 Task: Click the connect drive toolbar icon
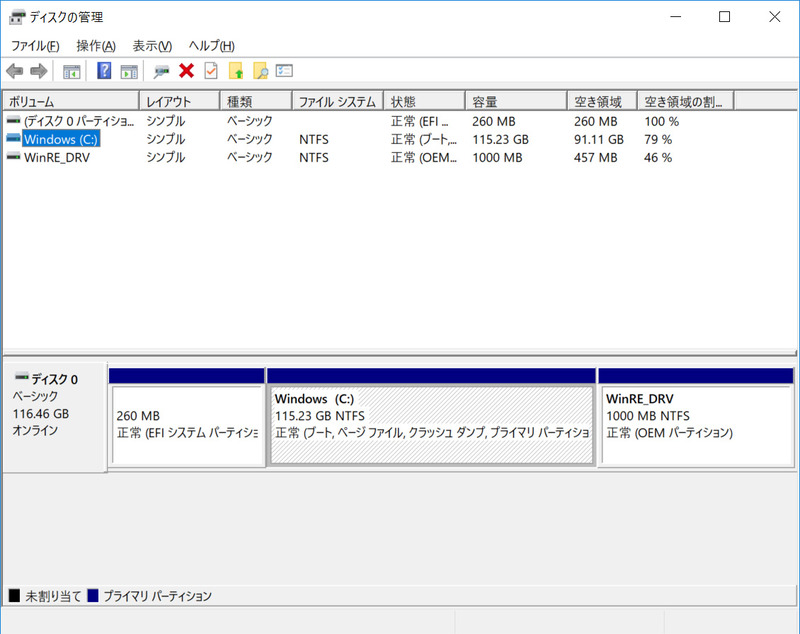pyautogui.click(x=161, y=71)
